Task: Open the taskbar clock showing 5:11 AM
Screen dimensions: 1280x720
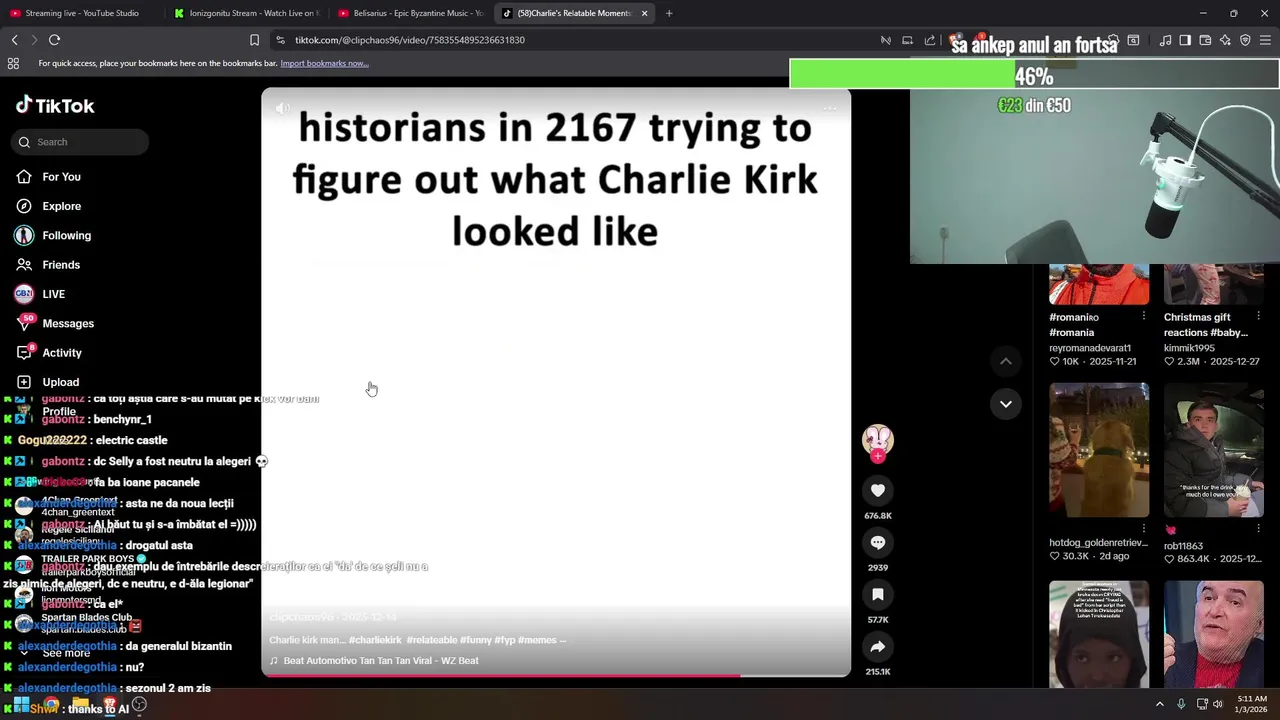Action: point(1252,704)
